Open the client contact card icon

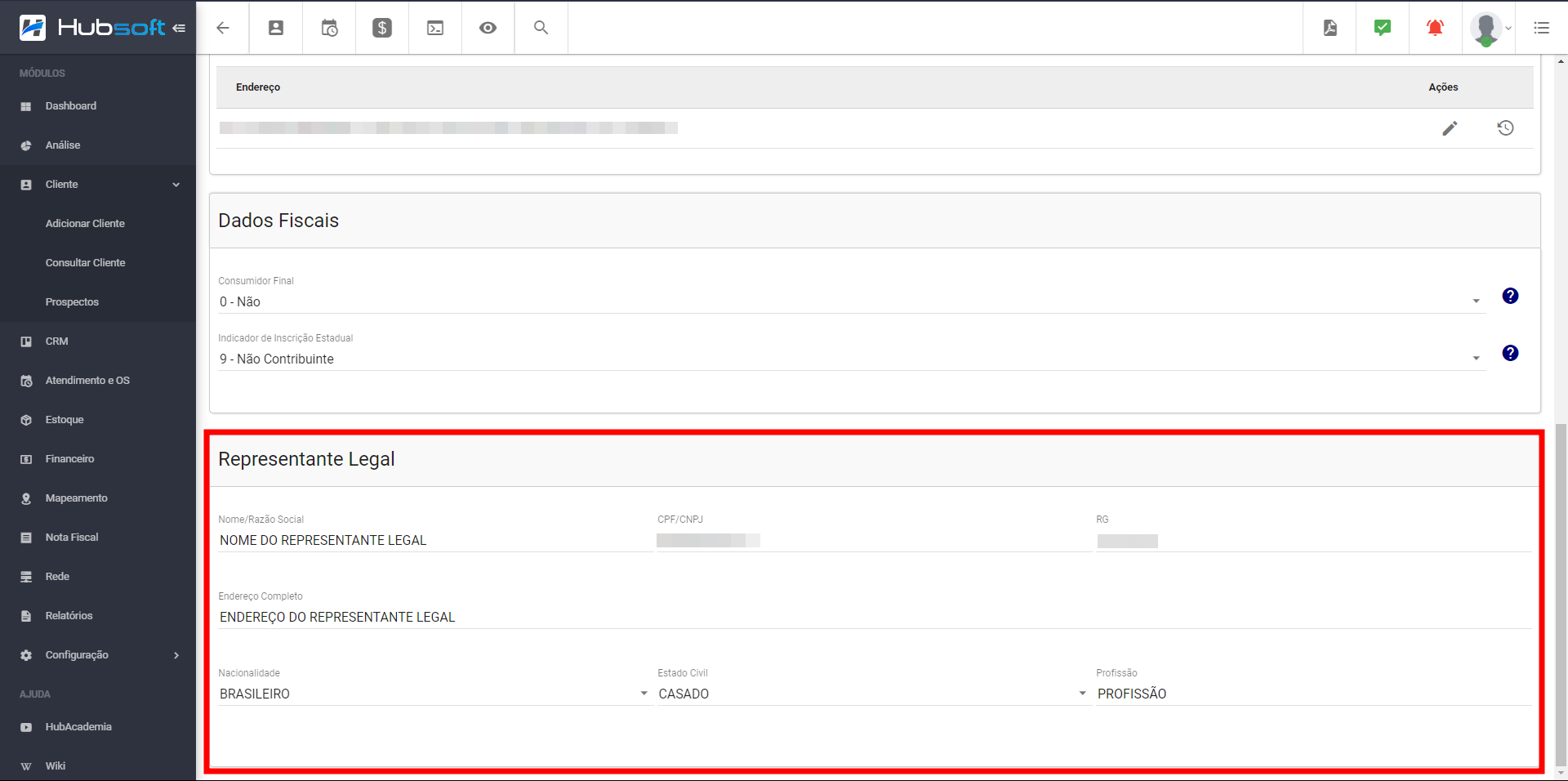276,28
